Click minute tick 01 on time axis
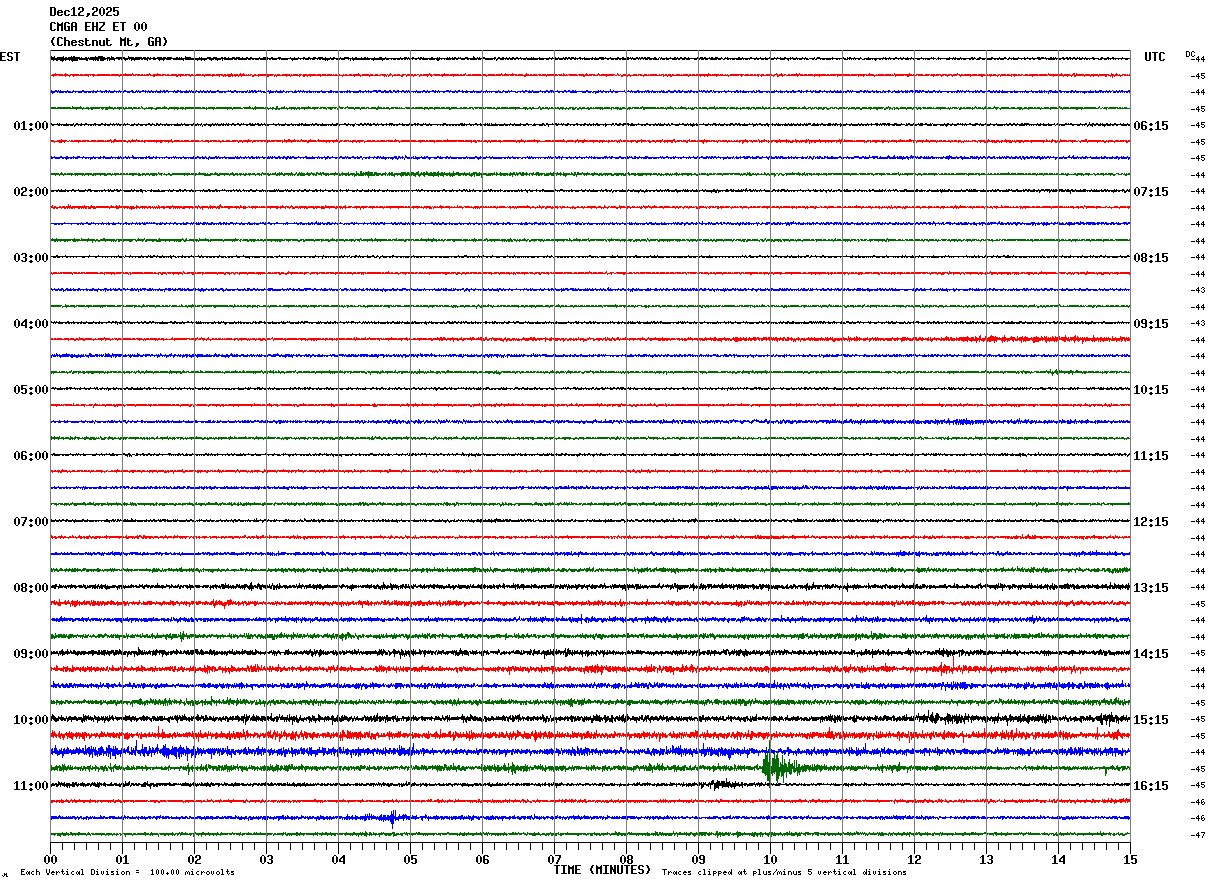This screenshot has height=886, width=1210. [122, 859]
